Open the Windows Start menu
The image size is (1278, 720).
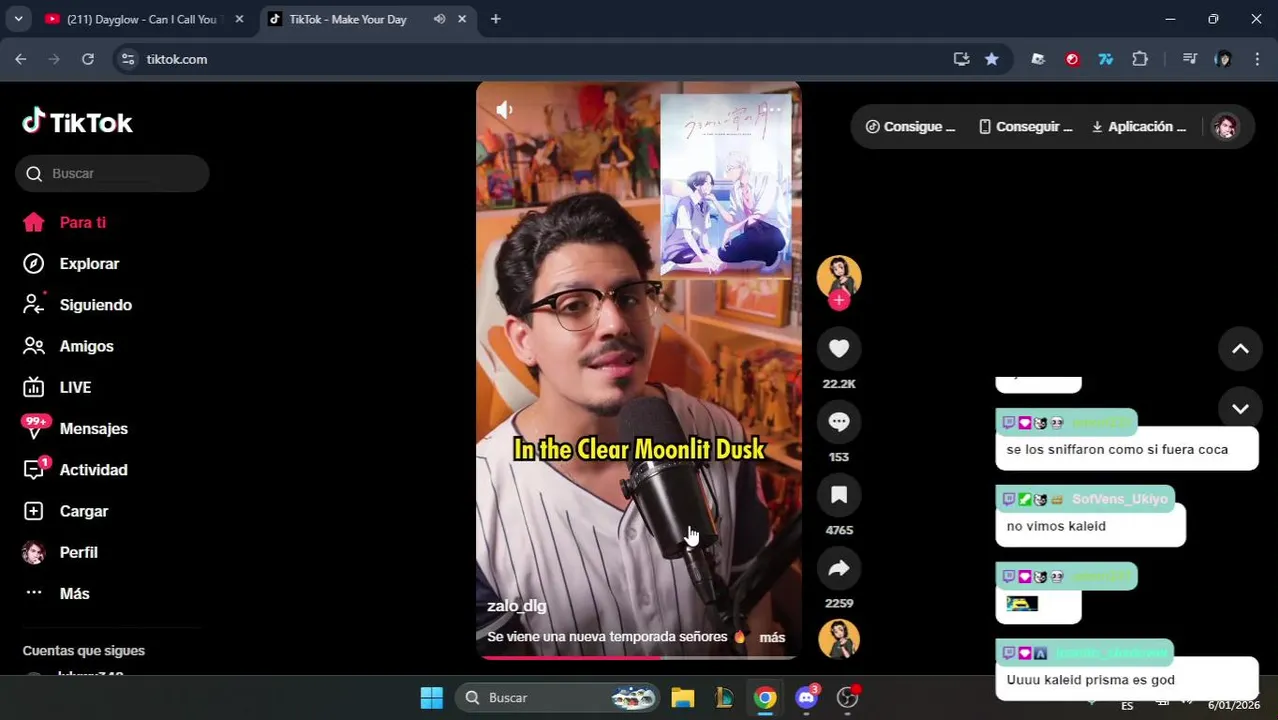click(431, 697)
